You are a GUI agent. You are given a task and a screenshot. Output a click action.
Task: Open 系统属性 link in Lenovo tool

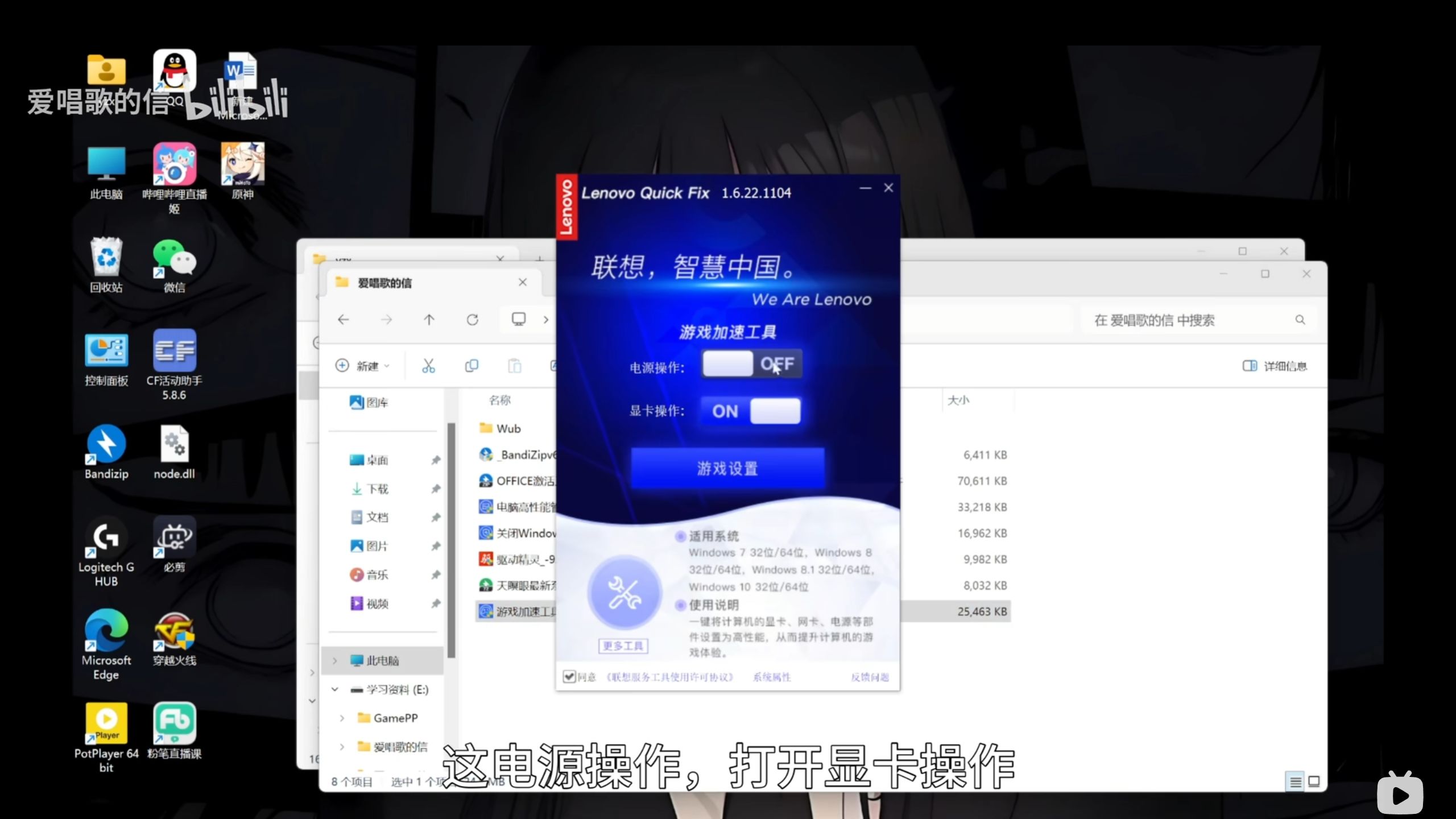coord(772,677)
